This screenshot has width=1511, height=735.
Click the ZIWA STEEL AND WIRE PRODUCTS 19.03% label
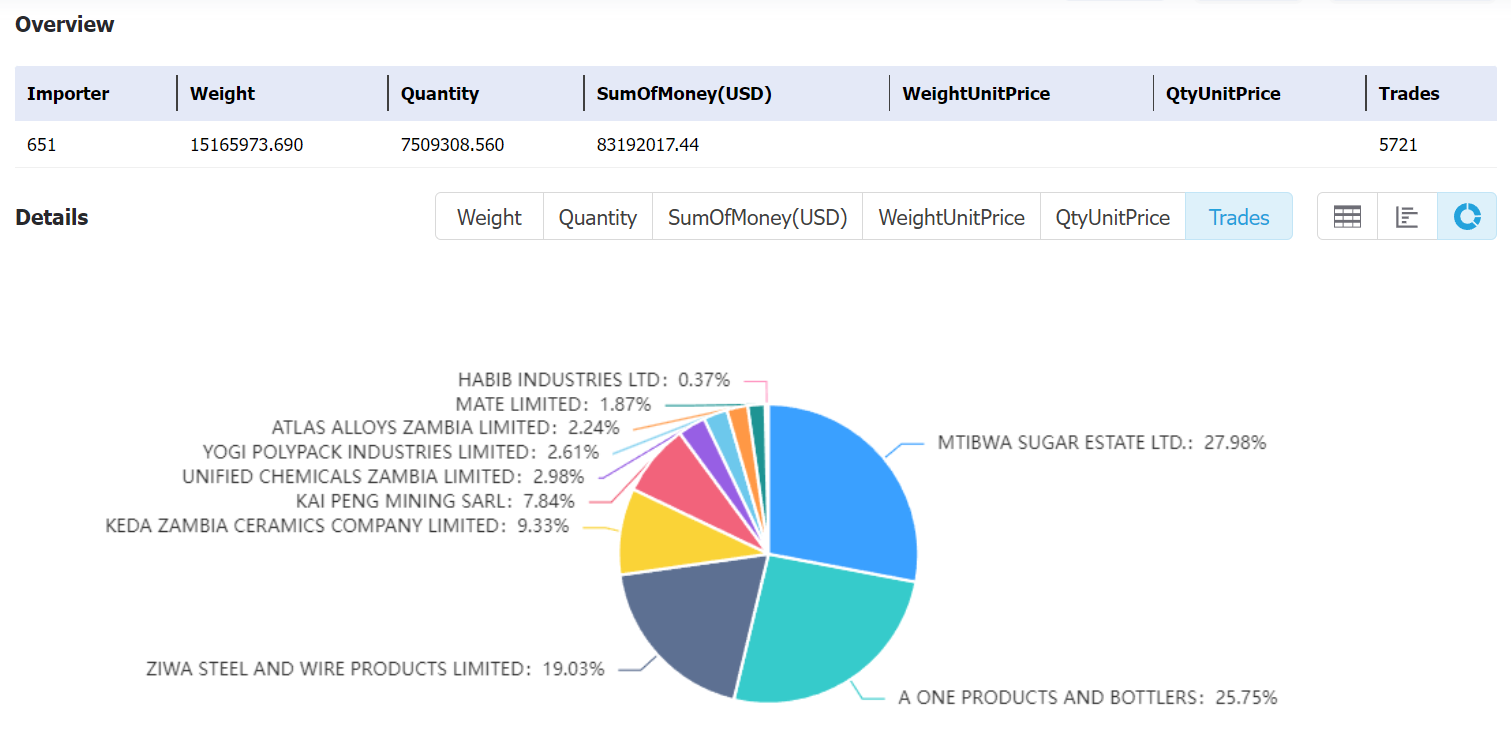click(x=375, y=669)
